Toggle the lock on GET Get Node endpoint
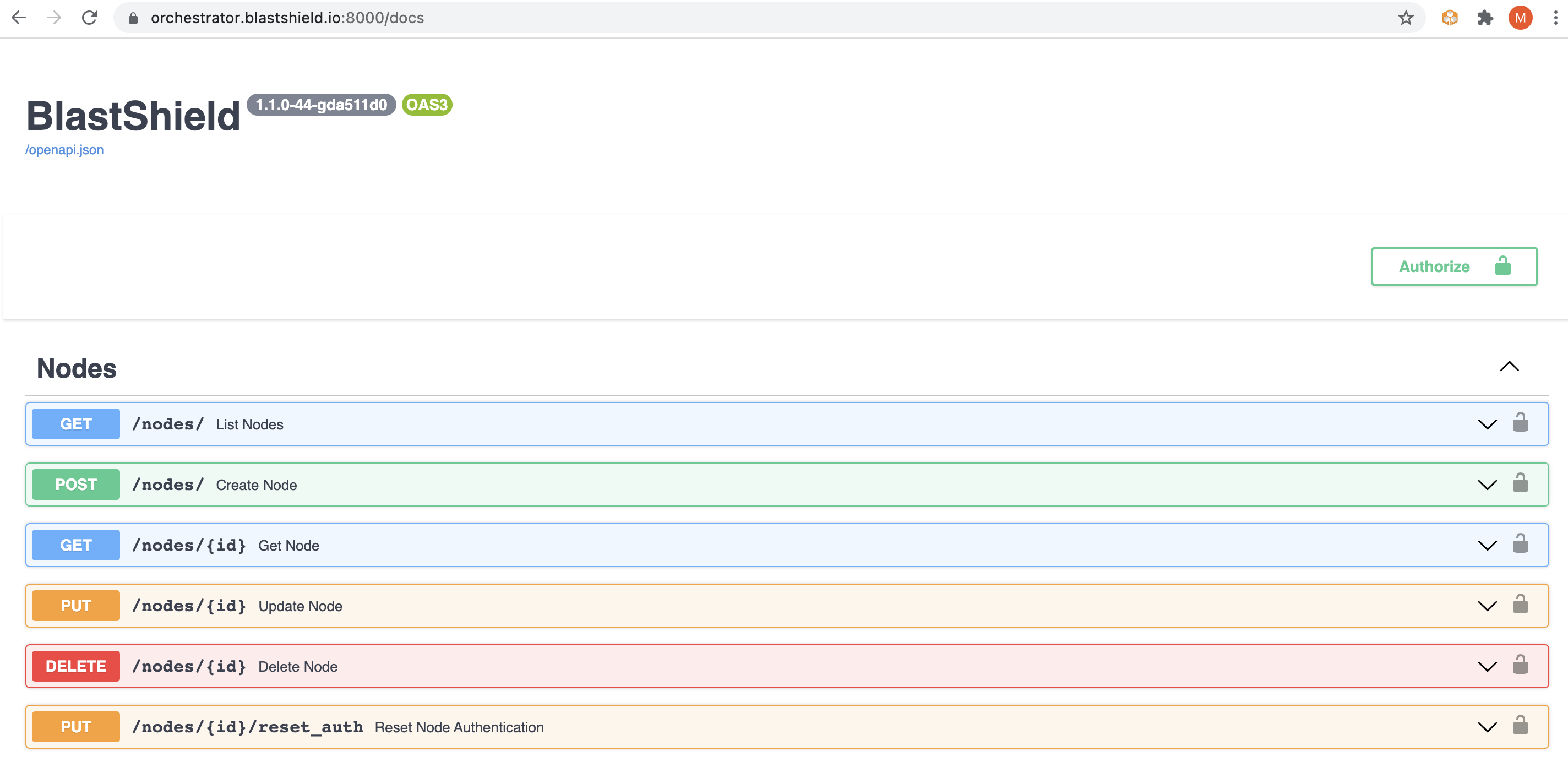 pyautogui.click(x=1521, y=543)
